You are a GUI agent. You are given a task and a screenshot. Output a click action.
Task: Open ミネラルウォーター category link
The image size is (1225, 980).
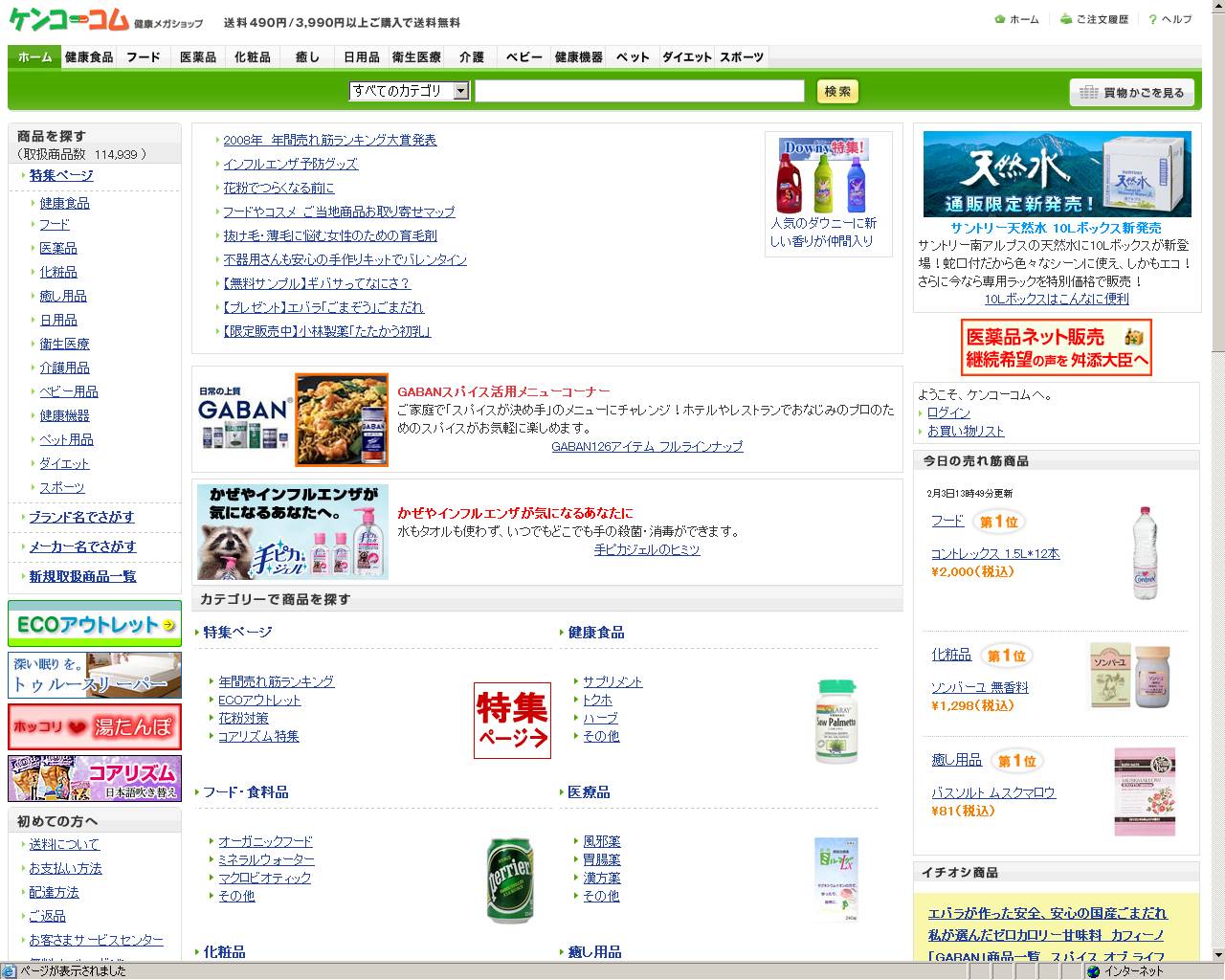266,859
